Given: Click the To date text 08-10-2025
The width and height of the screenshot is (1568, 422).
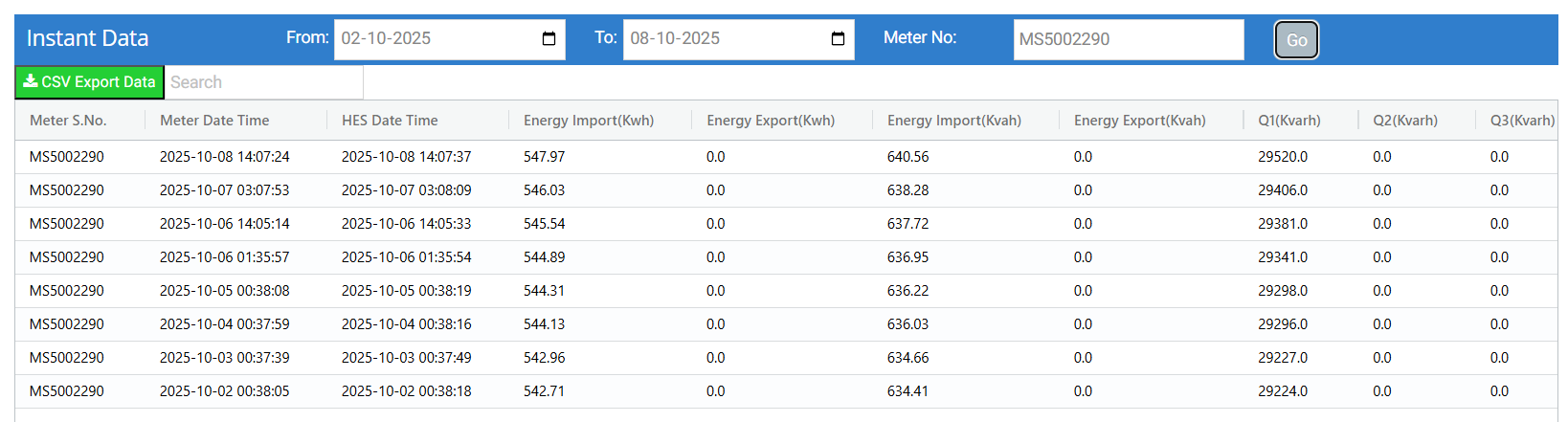Looking at the screenshot, I should [675, 39].
